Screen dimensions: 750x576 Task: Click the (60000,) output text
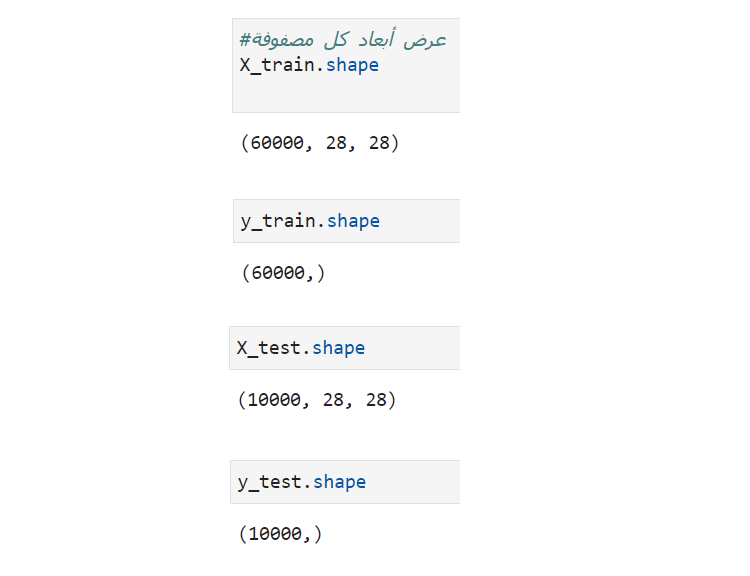tap(284, 273)
